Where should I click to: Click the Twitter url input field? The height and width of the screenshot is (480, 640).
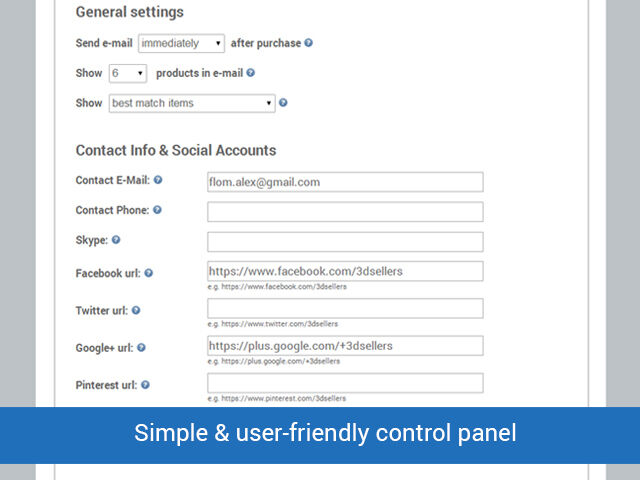tap(345, 308)
